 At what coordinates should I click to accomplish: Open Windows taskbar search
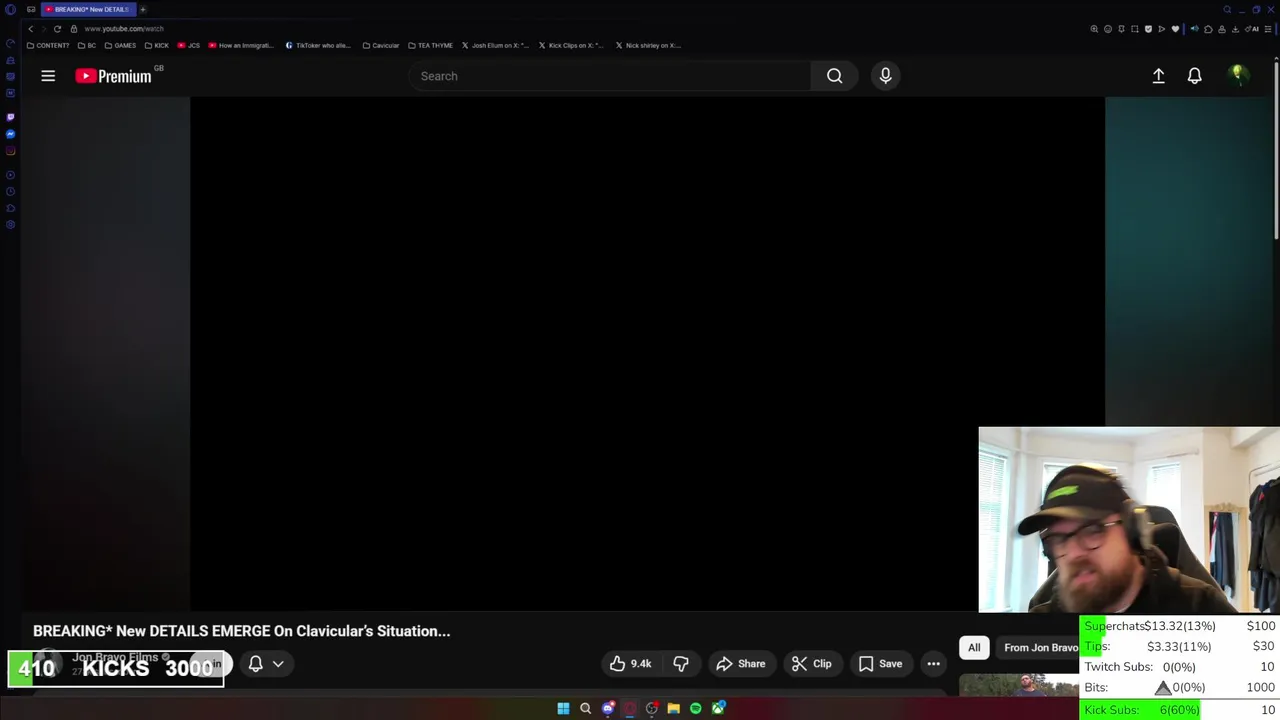(x=585, y=709)
